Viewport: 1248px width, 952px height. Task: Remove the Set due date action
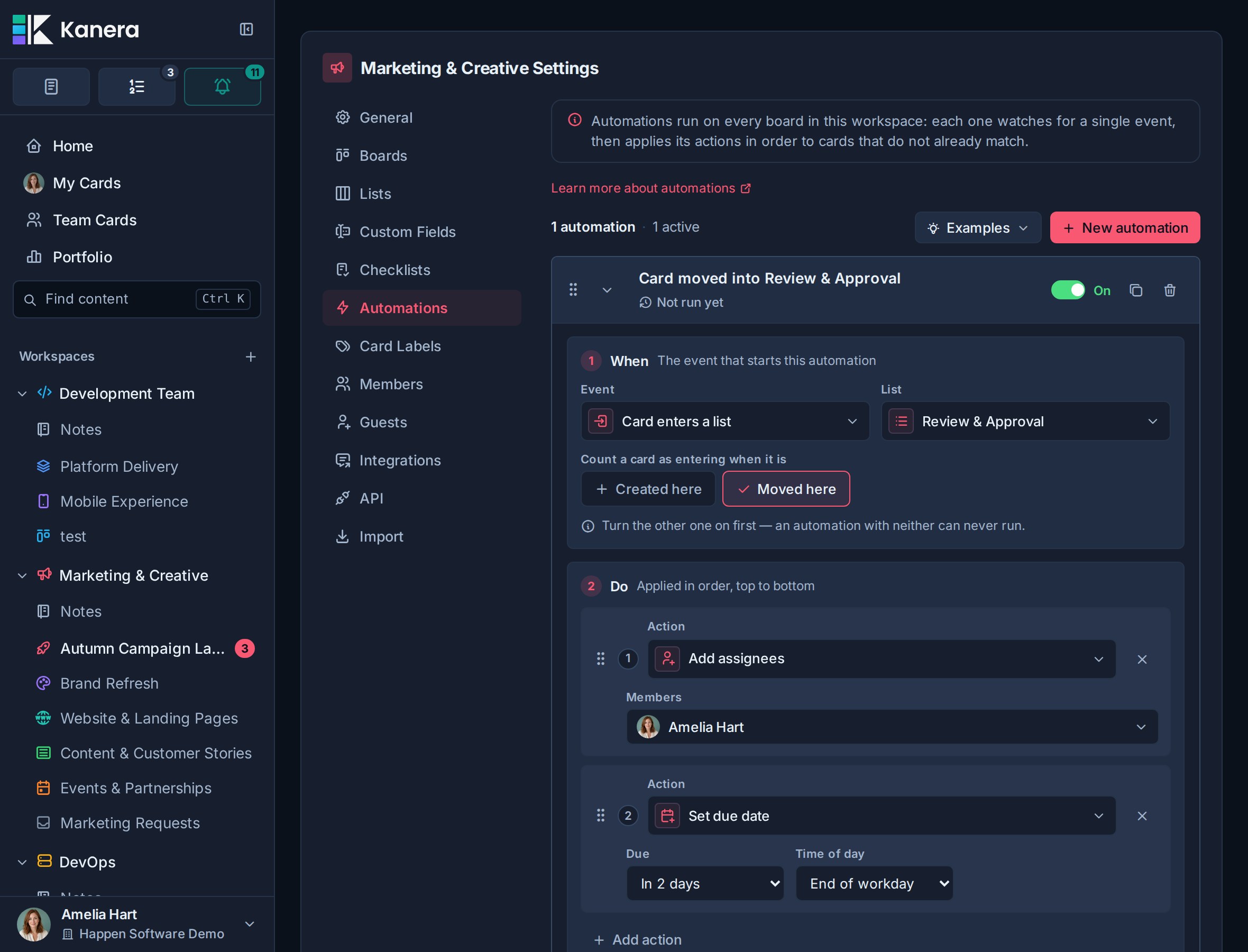(x=1142, y=816)
